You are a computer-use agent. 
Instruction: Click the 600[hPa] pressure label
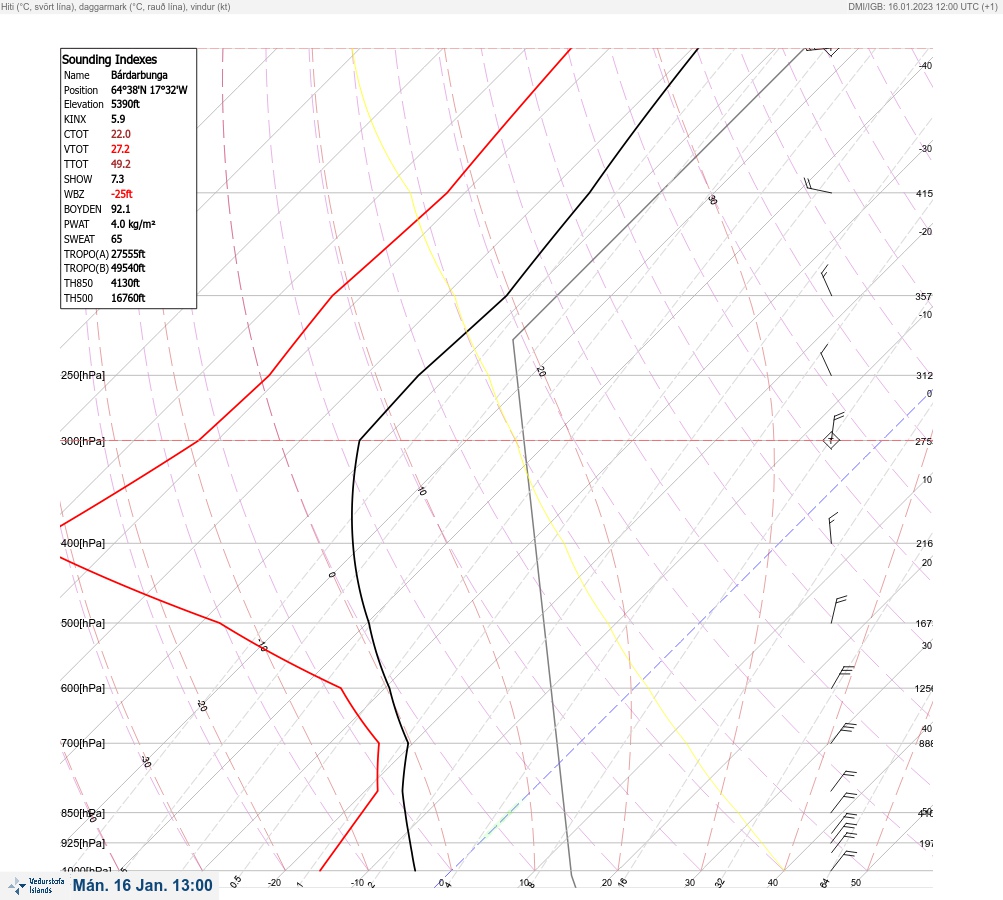(83, 688)
